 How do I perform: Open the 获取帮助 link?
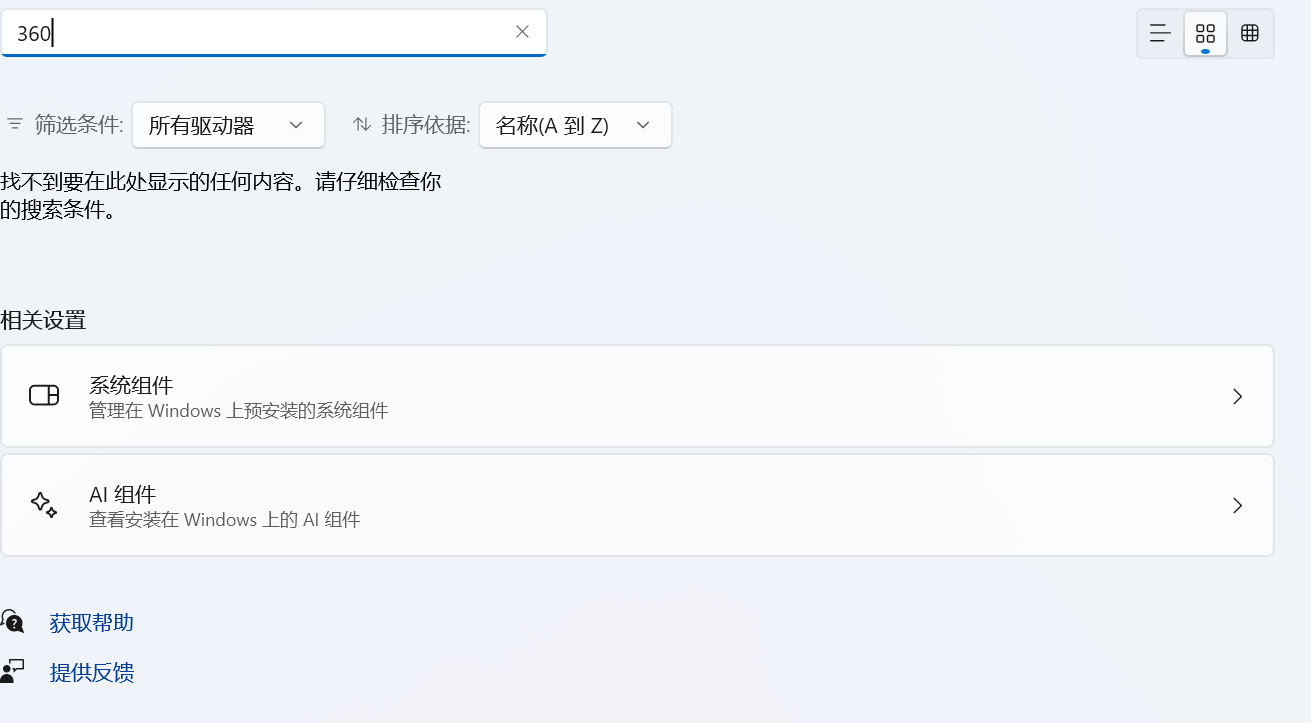[x=92, y=623]
